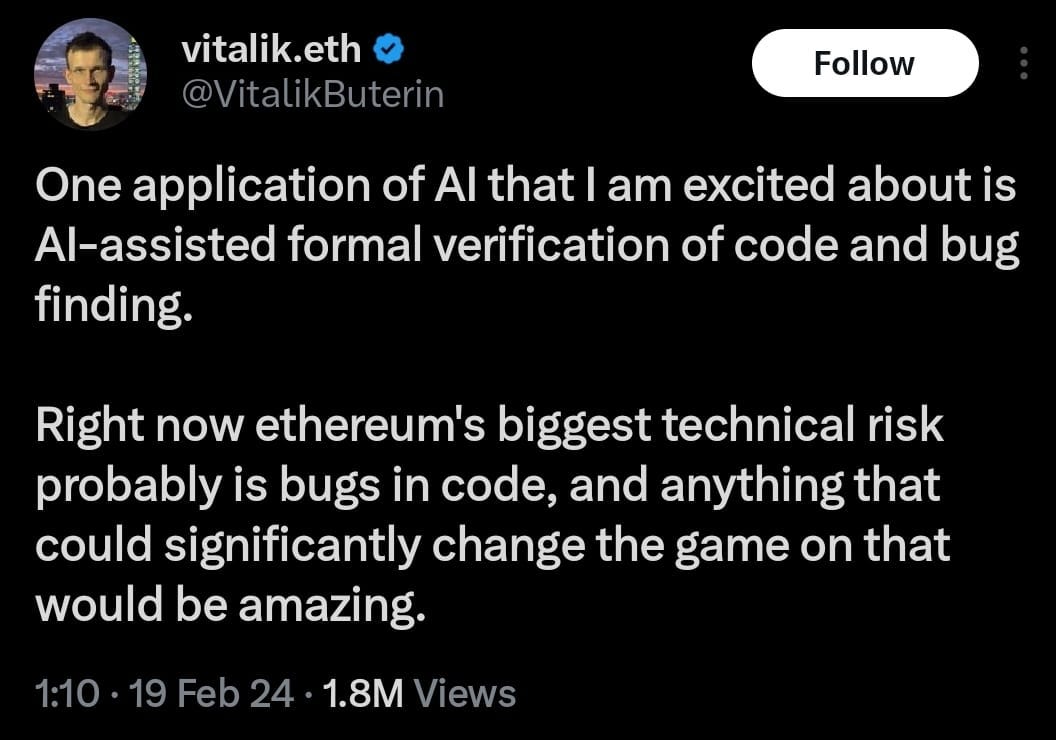Image resolution: width=1056 pixels, height=740 pixels.
Task: Click the word "finding." in the tweet
Action: (112, 306)
